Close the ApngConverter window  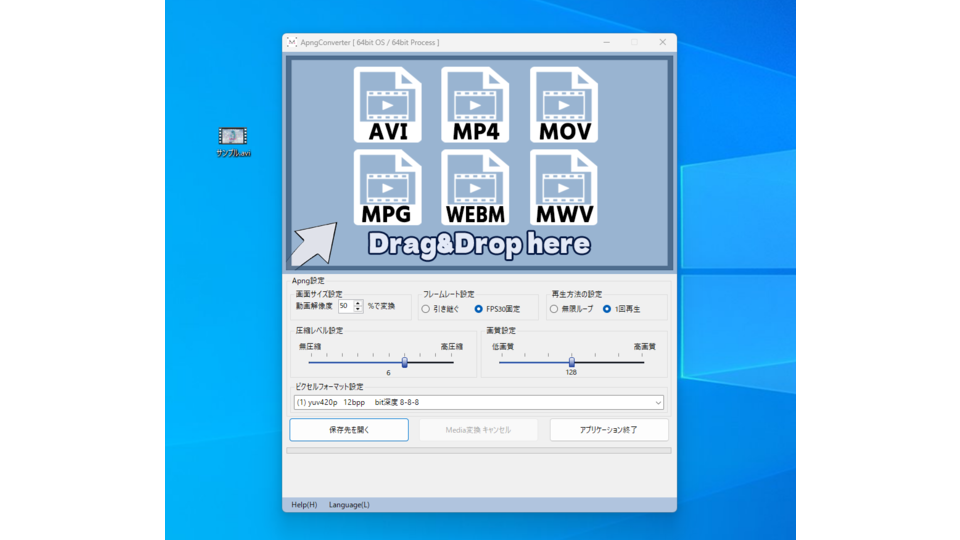coord(662,42)
